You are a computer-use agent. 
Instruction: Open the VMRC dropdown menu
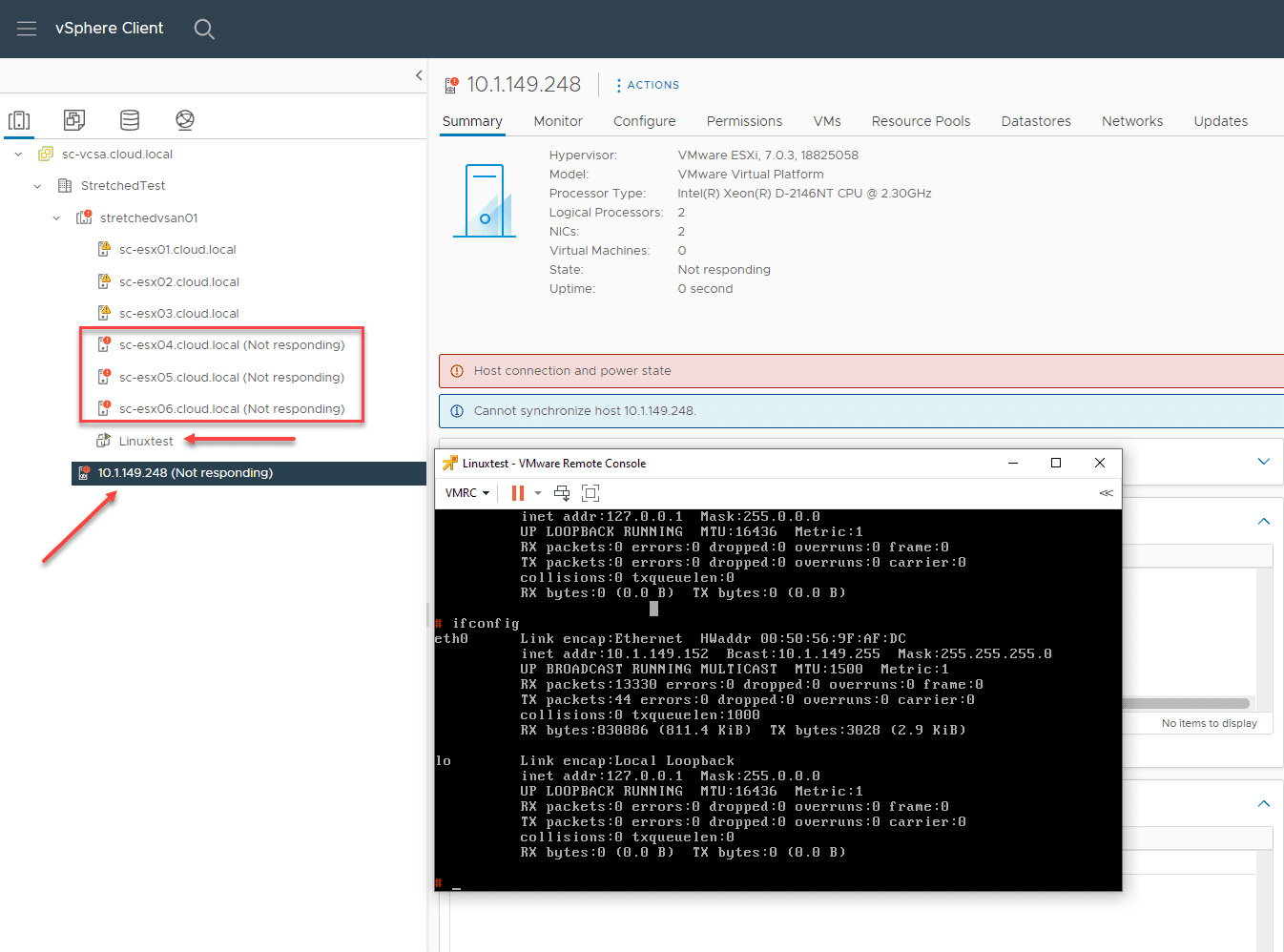[467, 493]
